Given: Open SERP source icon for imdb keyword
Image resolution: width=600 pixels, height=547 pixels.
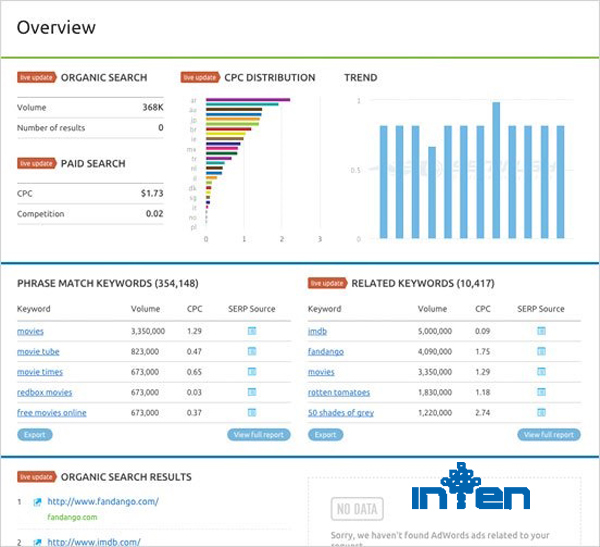Looking at the screenshot, I should point(541,331).
